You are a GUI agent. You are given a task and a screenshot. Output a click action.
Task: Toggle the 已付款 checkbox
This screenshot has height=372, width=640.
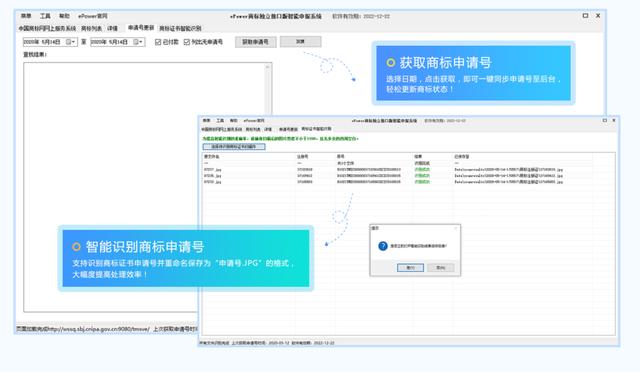158,42
